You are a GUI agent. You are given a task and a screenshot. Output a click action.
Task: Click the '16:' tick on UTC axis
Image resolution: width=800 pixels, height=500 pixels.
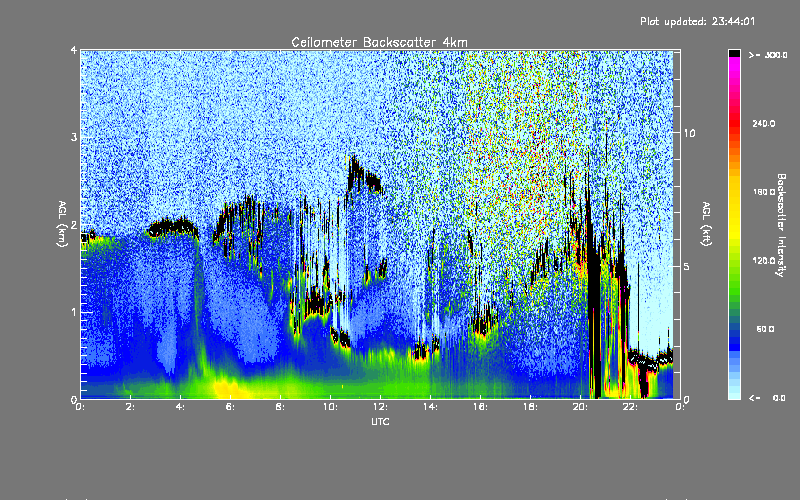pos(480,407)
